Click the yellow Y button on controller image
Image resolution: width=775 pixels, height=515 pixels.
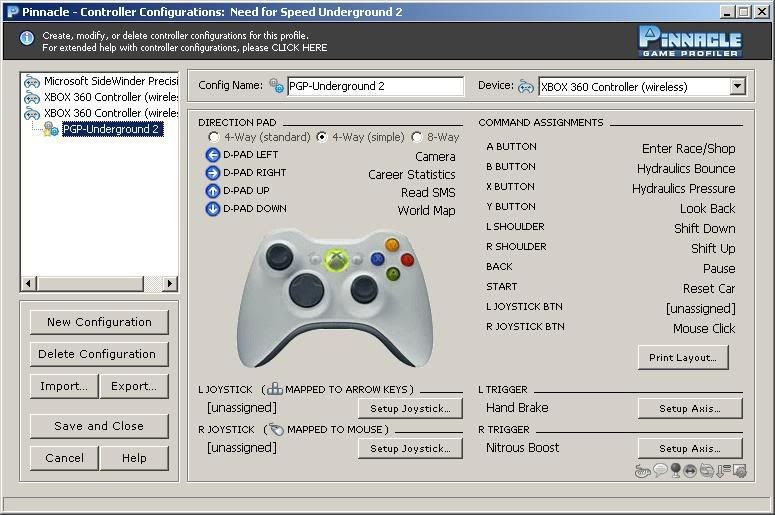pyautogui.click(x=392, y=245)
